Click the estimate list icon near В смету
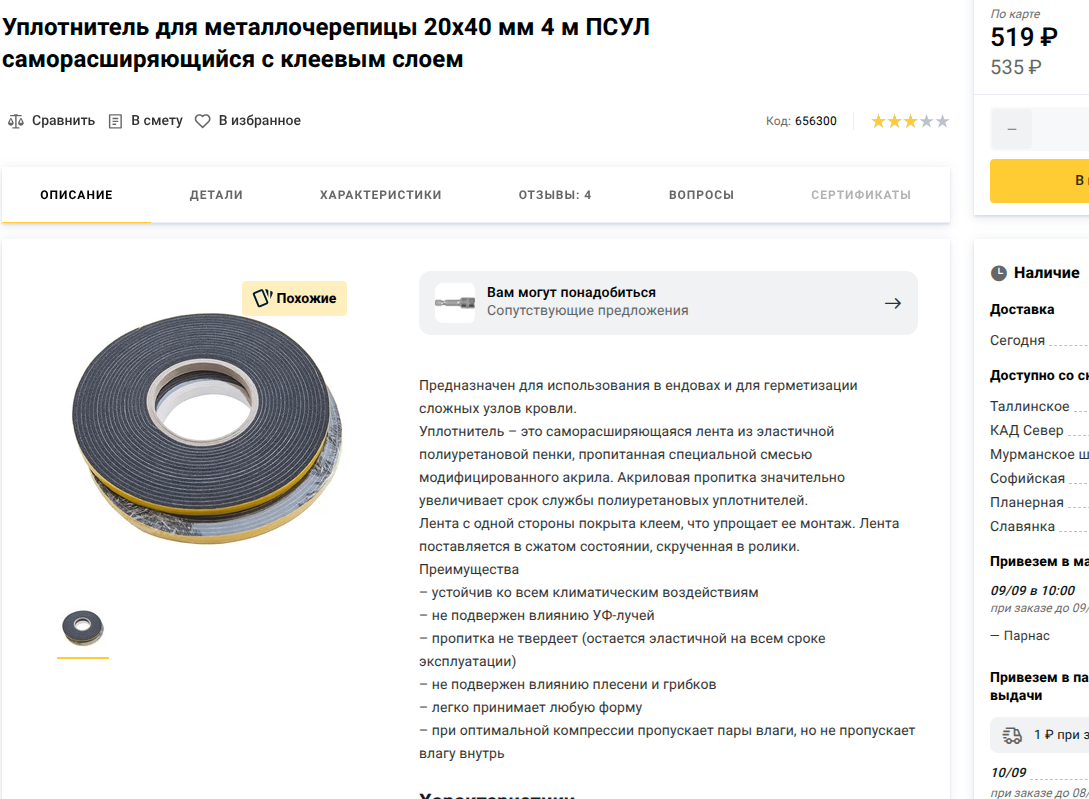Screen dimensions: 1089x799 [x=115, y=122]
